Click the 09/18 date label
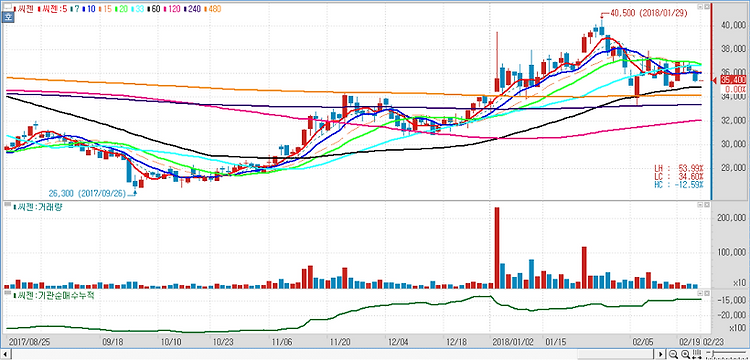Viewport: 750px width, 360px height. (113, 342)
